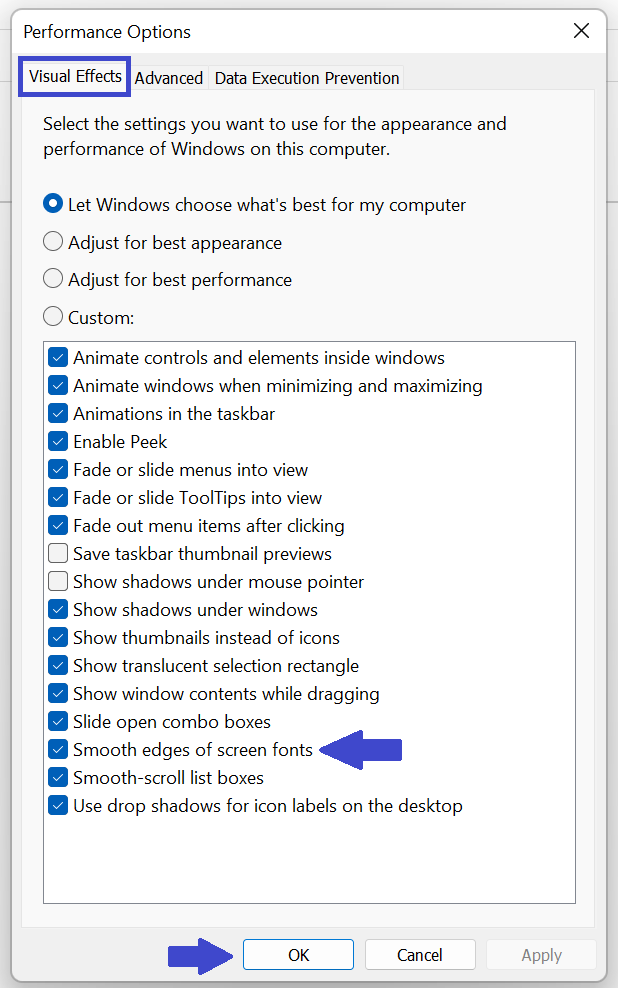Image resolution: width=618 pixels, height=988 pixels.
Task: Uncheck Animate controls and elements inside windows
Action: pyautogui.click(x=57, y=357)
